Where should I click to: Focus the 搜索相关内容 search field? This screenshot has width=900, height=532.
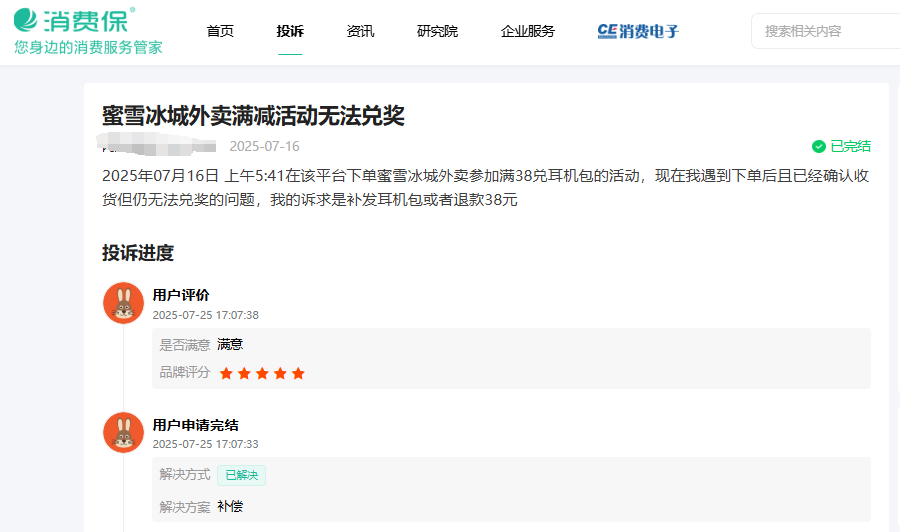pyautogui.click(x=827, y=31)
